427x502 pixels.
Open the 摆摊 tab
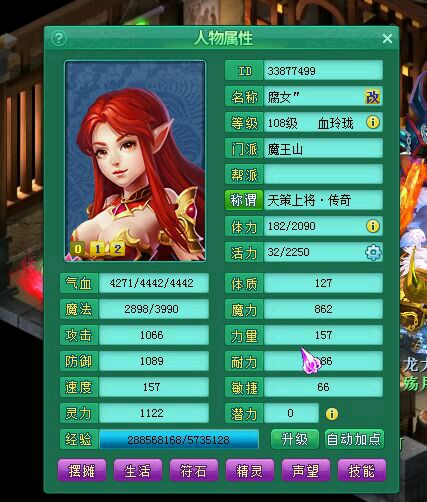(x=82, y=470)
